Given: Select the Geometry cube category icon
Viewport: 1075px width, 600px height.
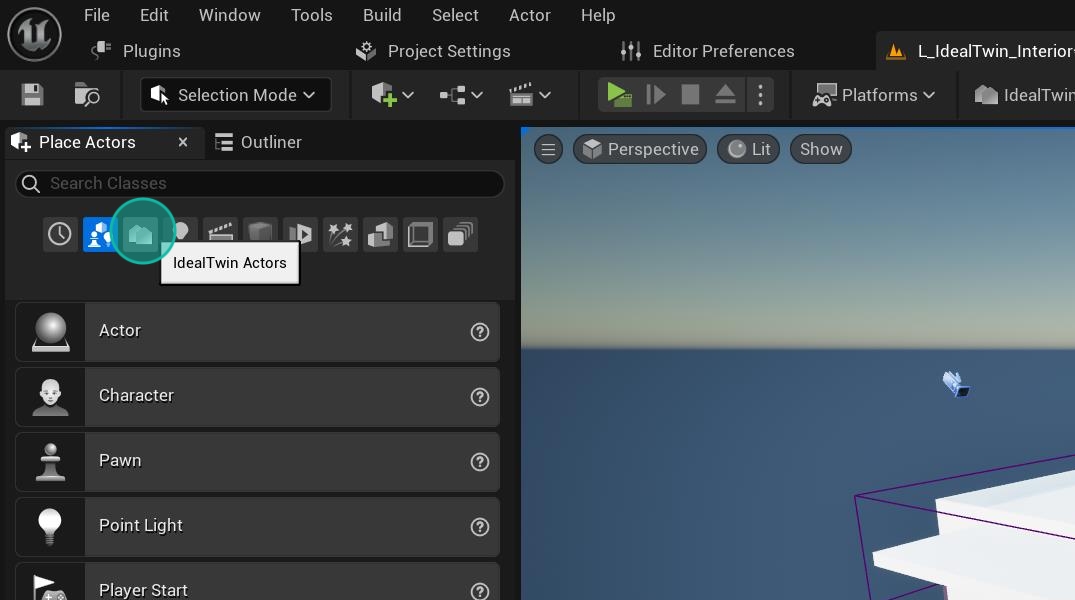Looking at the screenshot, I should [x=261, y=230].
